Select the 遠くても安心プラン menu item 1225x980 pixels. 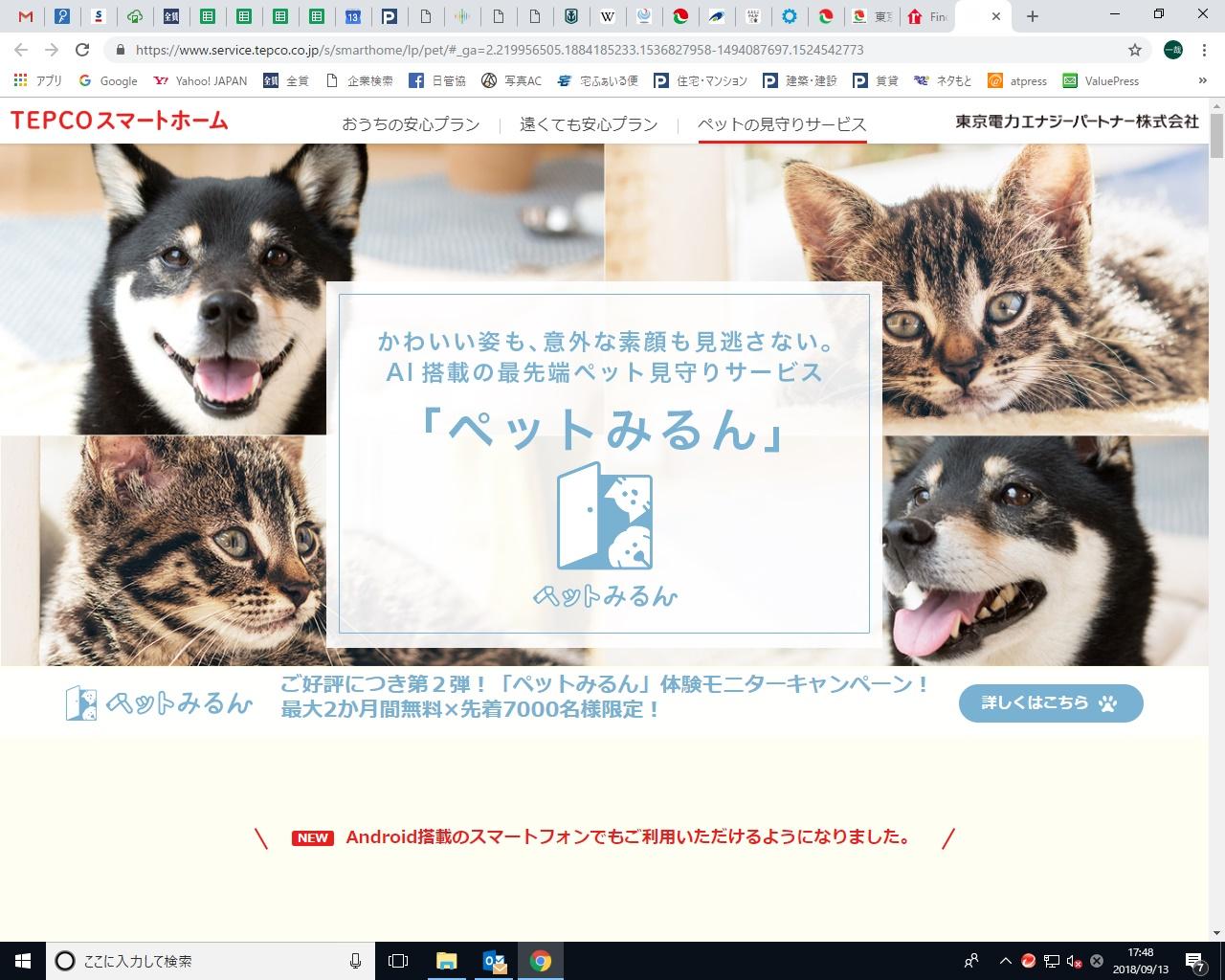[x=589, y=124]
